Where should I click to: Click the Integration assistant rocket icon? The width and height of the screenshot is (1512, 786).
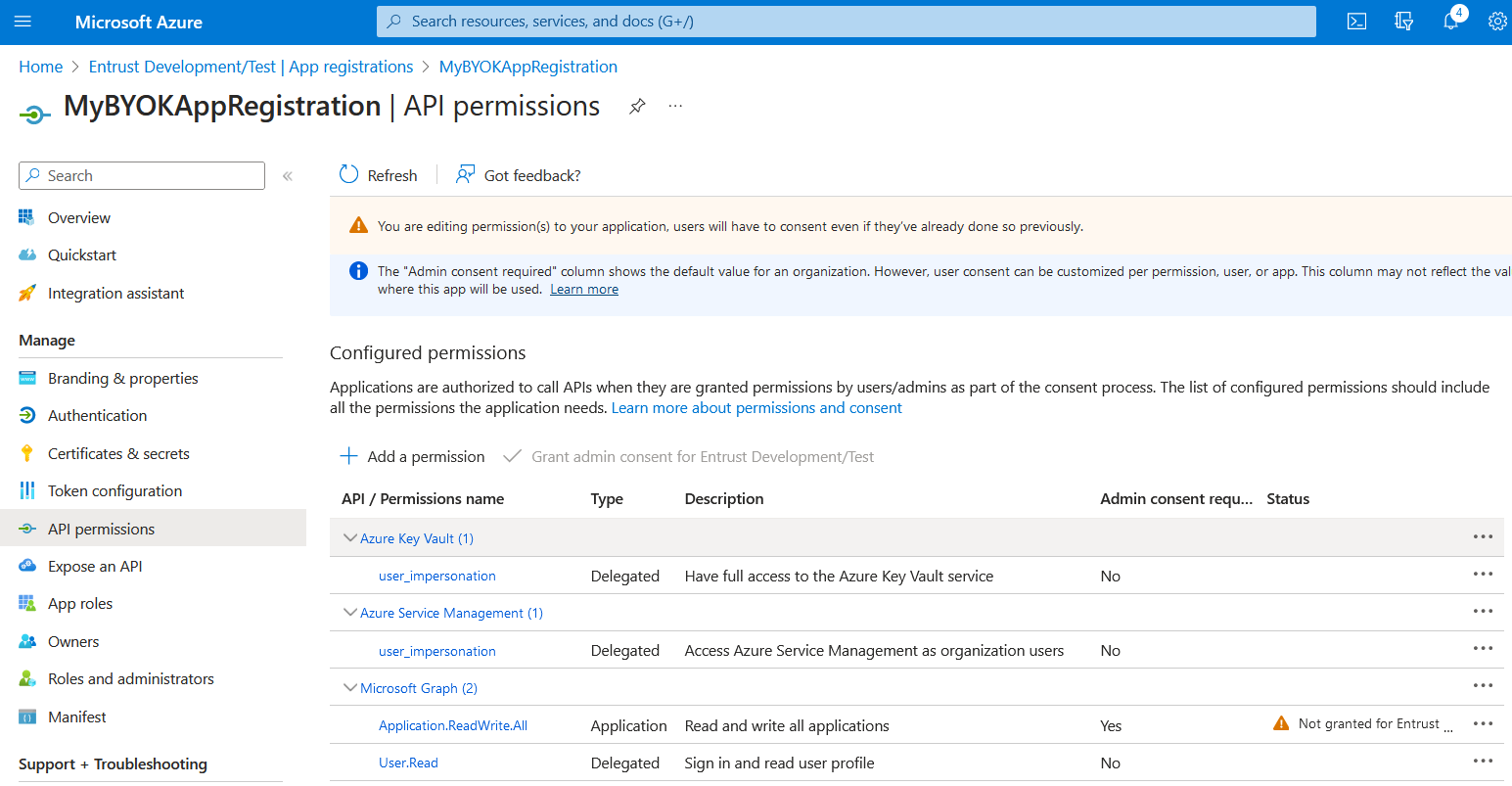27,293
